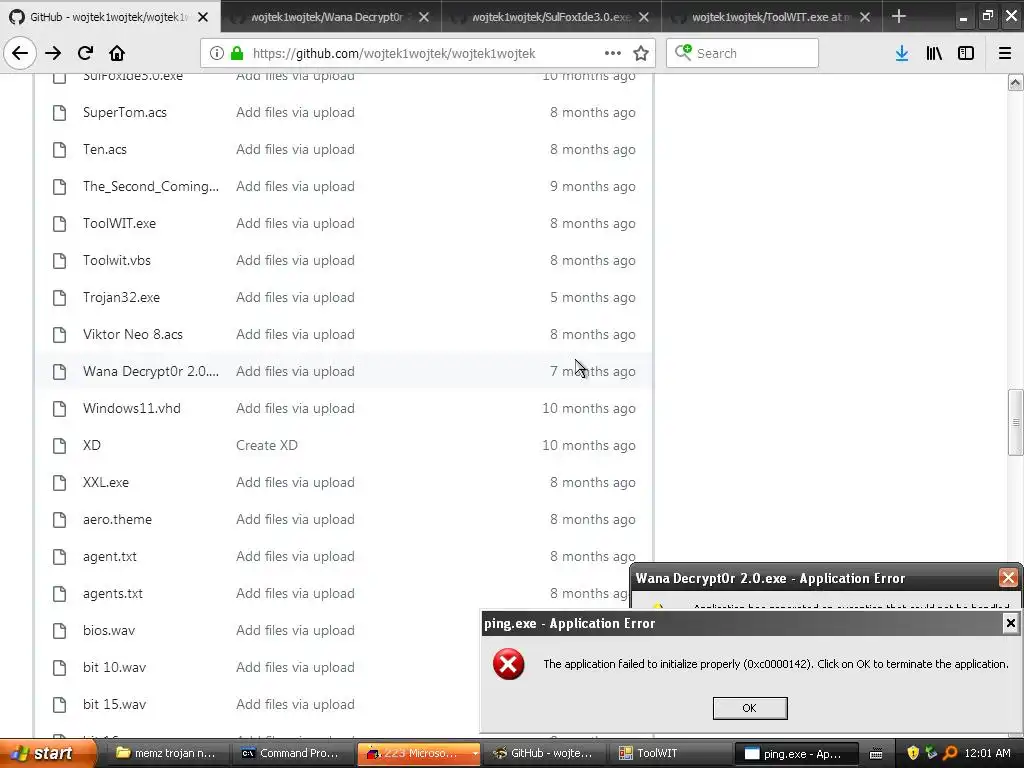Close the Wana Decrypt0r browser tab
The height and width of the screenshot is (768, 1024).
(x=424, y=17)
